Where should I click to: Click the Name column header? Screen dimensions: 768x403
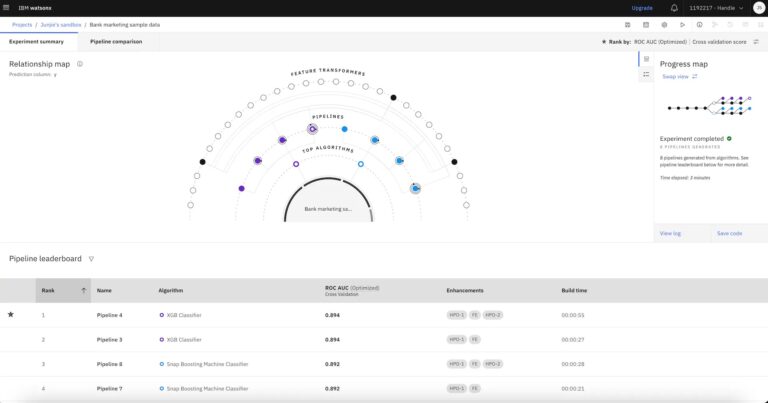[104, 290]
